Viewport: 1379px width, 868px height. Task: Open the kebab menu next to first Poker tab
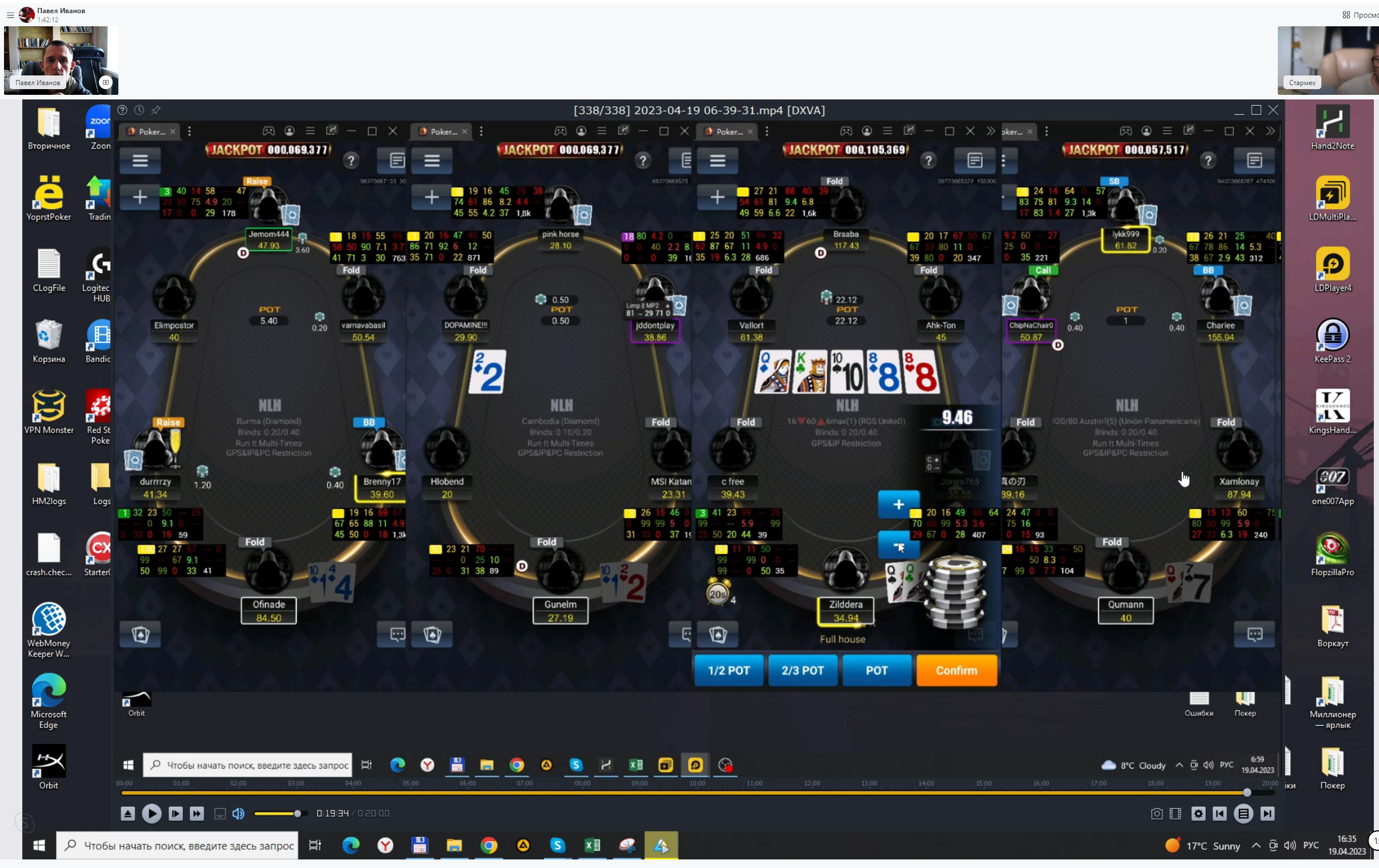[x=189, y=131]
